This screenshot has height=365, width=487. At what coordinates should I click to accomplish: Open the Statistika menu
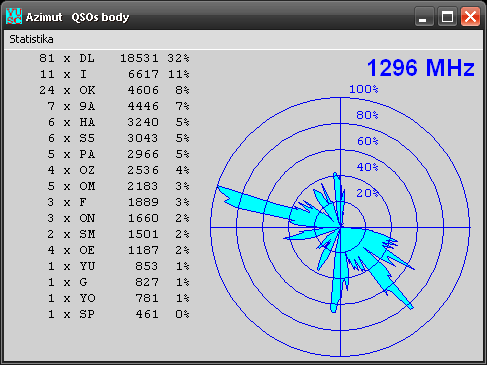pyautogui.click(x=31, y=39)
